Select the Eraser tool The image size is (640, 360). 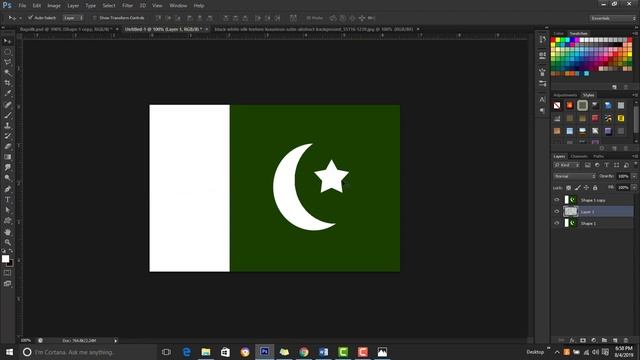click(x=7, y=147)
